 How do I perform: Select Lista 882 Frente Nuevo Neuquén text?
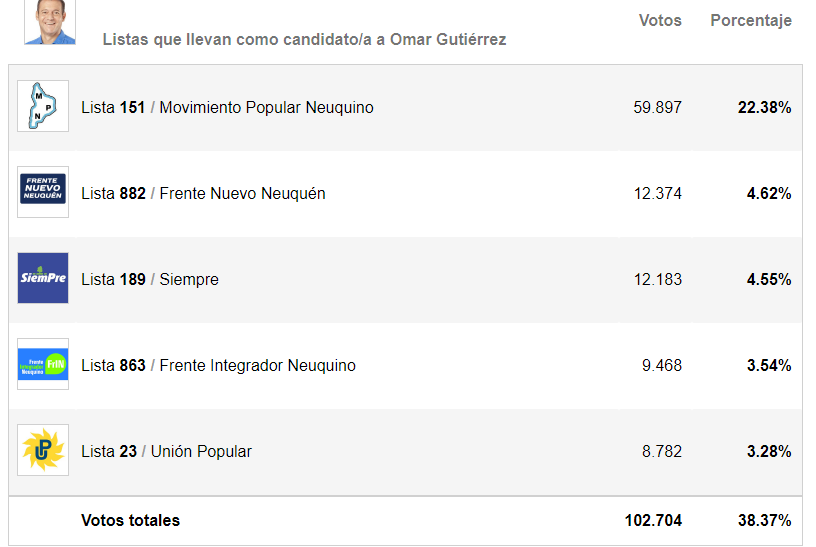203,193
